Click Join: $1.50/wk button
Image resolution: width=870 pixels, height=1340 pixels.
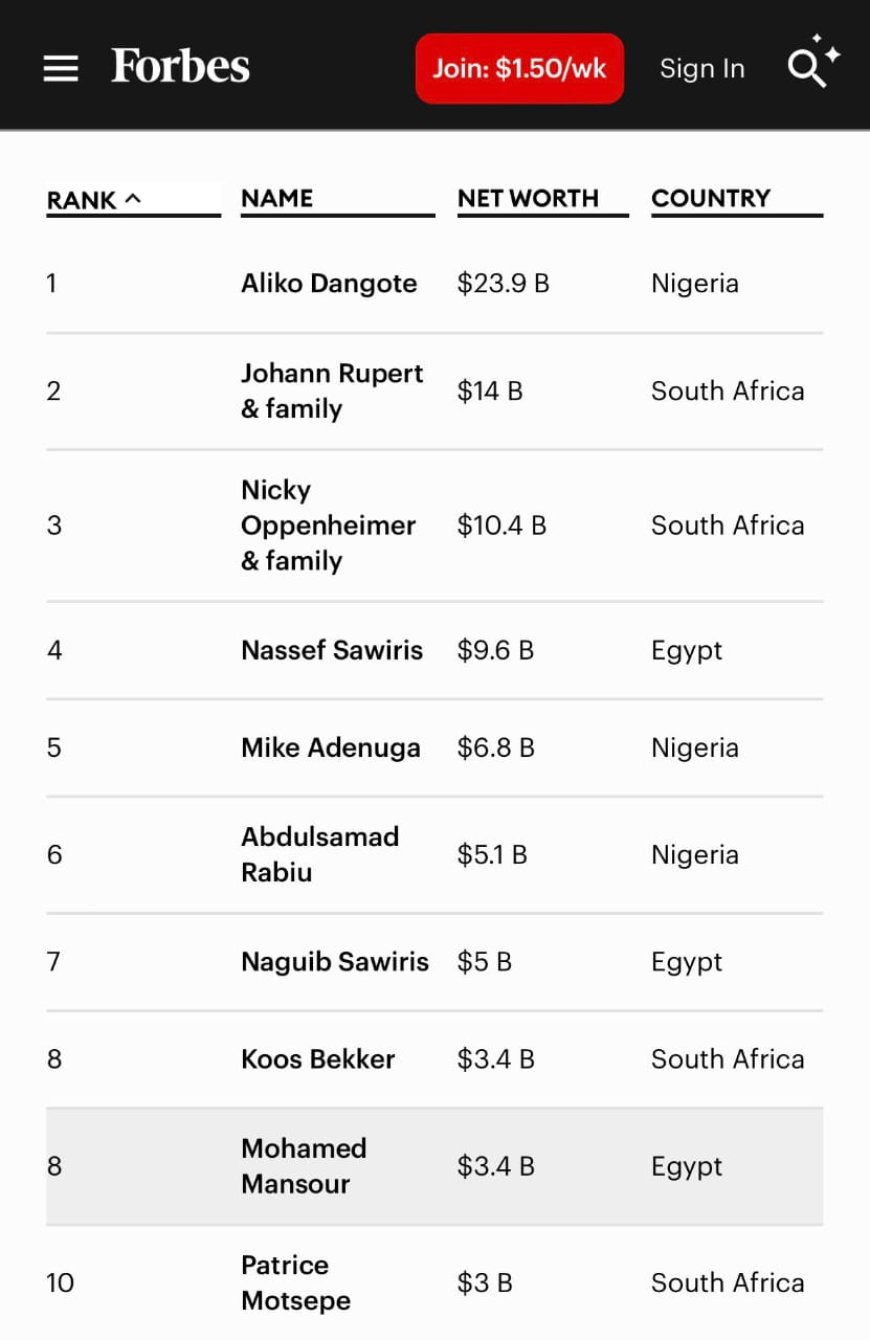[x=520, y=68]
